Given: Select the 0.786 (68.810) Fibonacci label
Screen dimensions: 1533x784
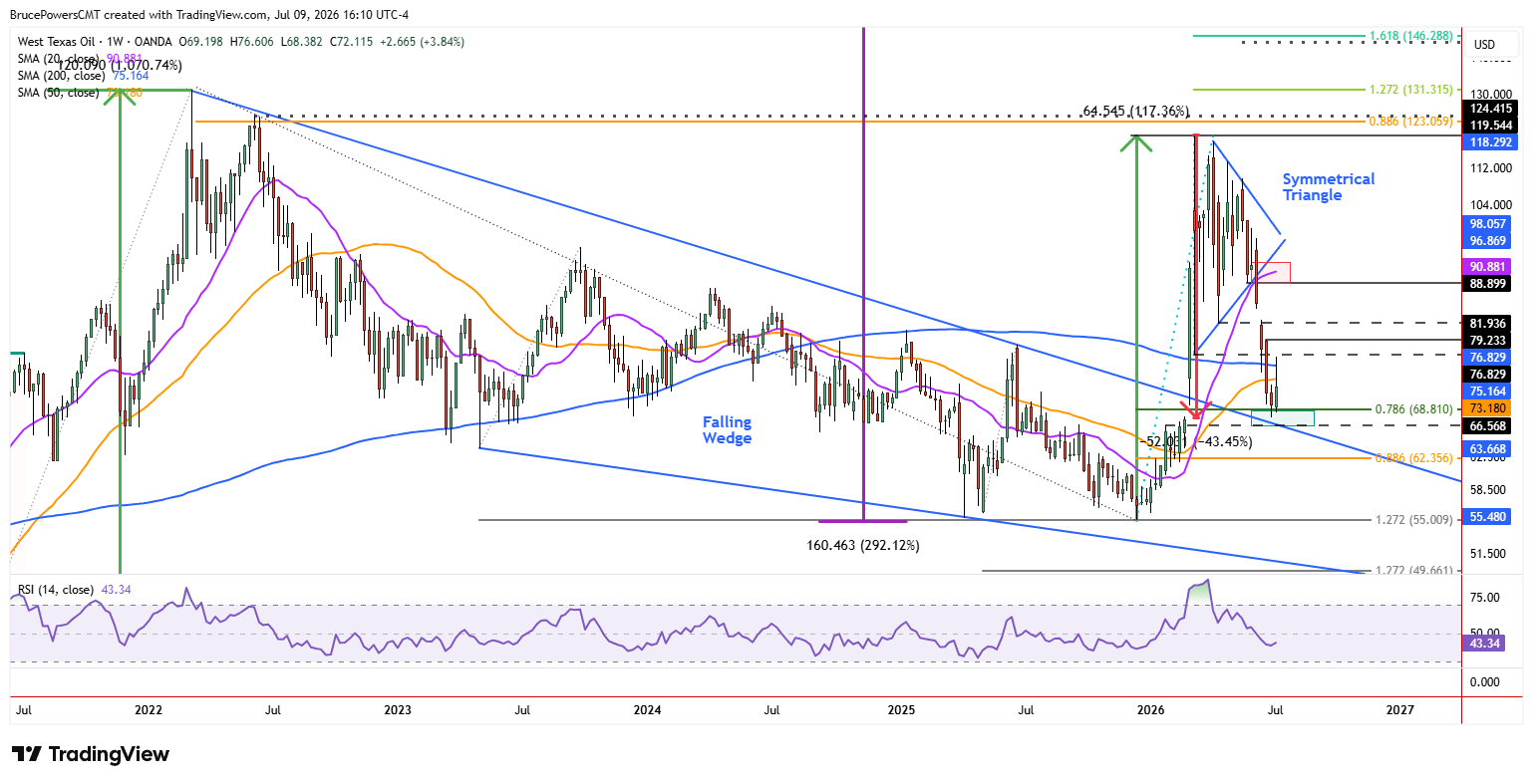Looking at the screenshot, I should pyautogui.click(x=1412, y=409).
